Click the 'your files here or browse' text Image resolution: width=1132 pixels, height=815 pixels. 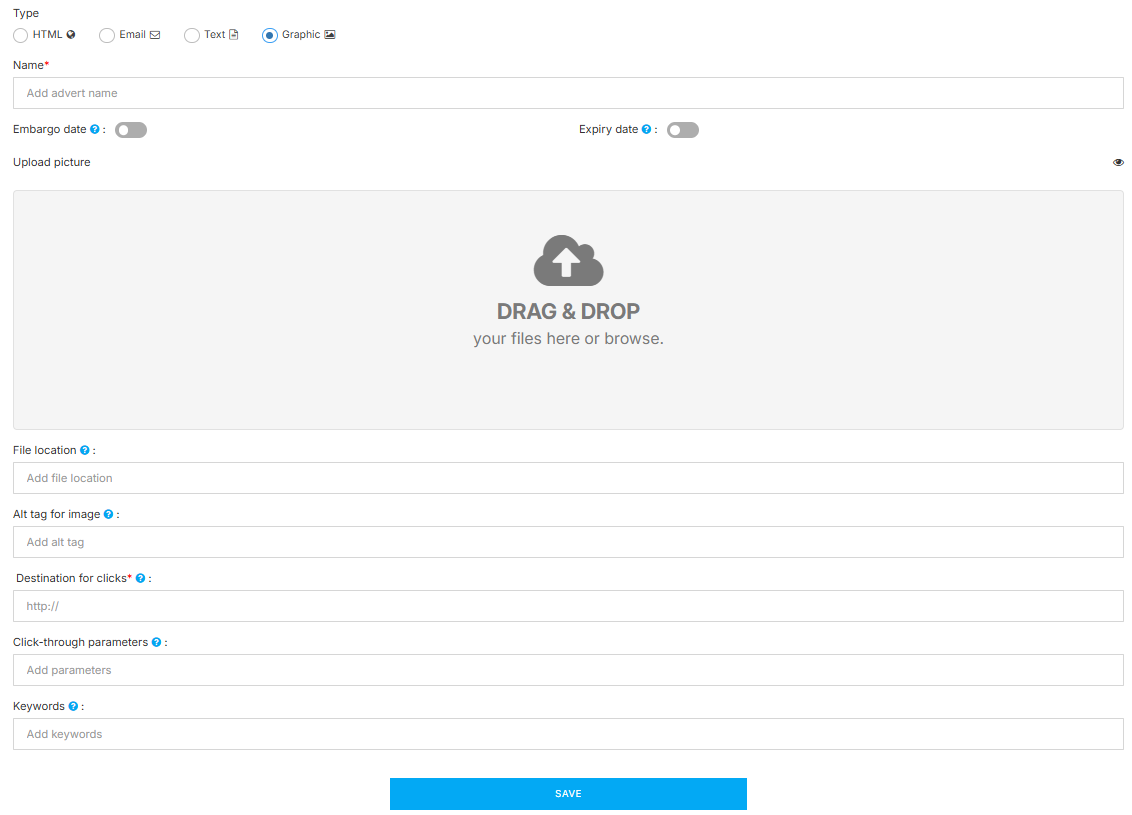(x=568, y=339)
